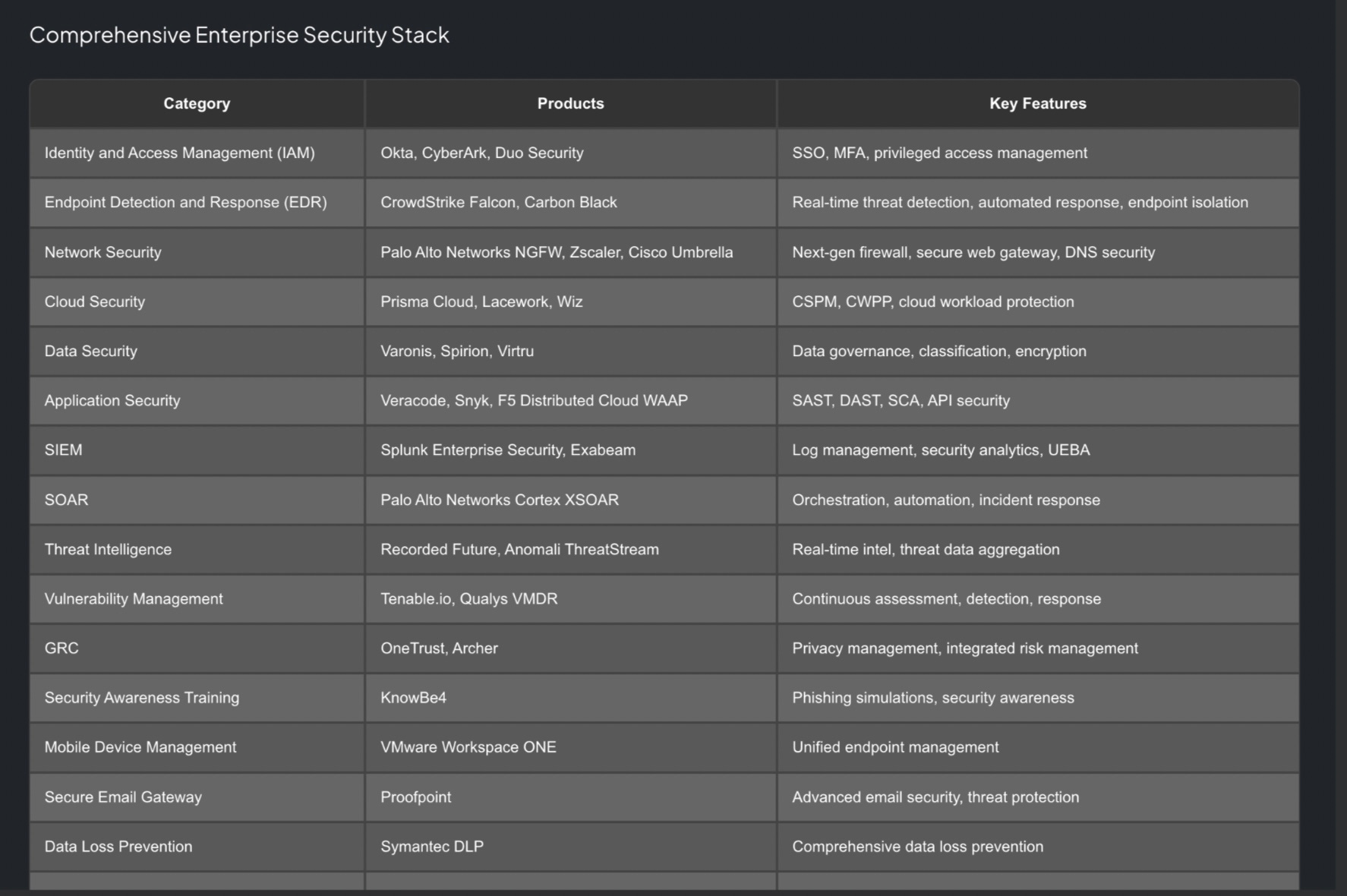The height and width of the screenshot is (896, 1347).
Task: Click Real-time intel, threat data aggregation cell
Action: [x=1038, y=549]
